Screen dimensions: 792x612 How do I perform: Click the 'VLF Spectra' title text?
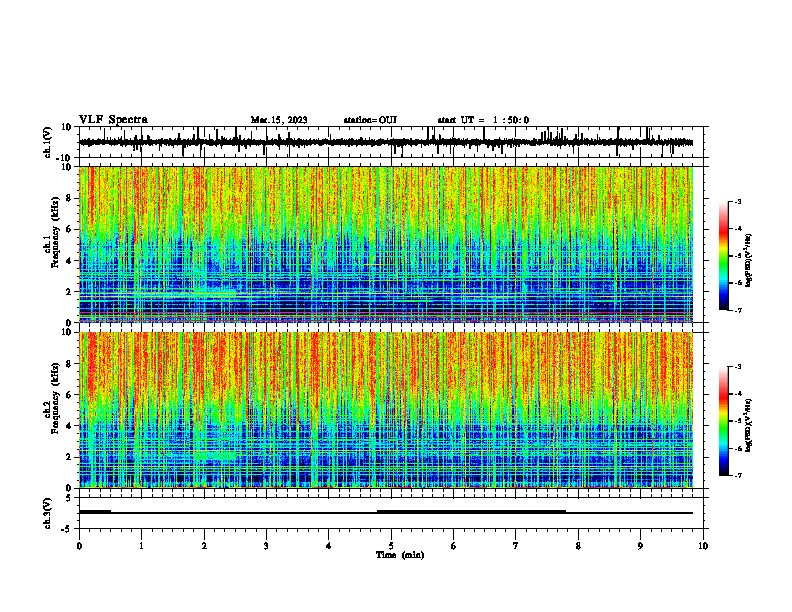pos(113,120)
